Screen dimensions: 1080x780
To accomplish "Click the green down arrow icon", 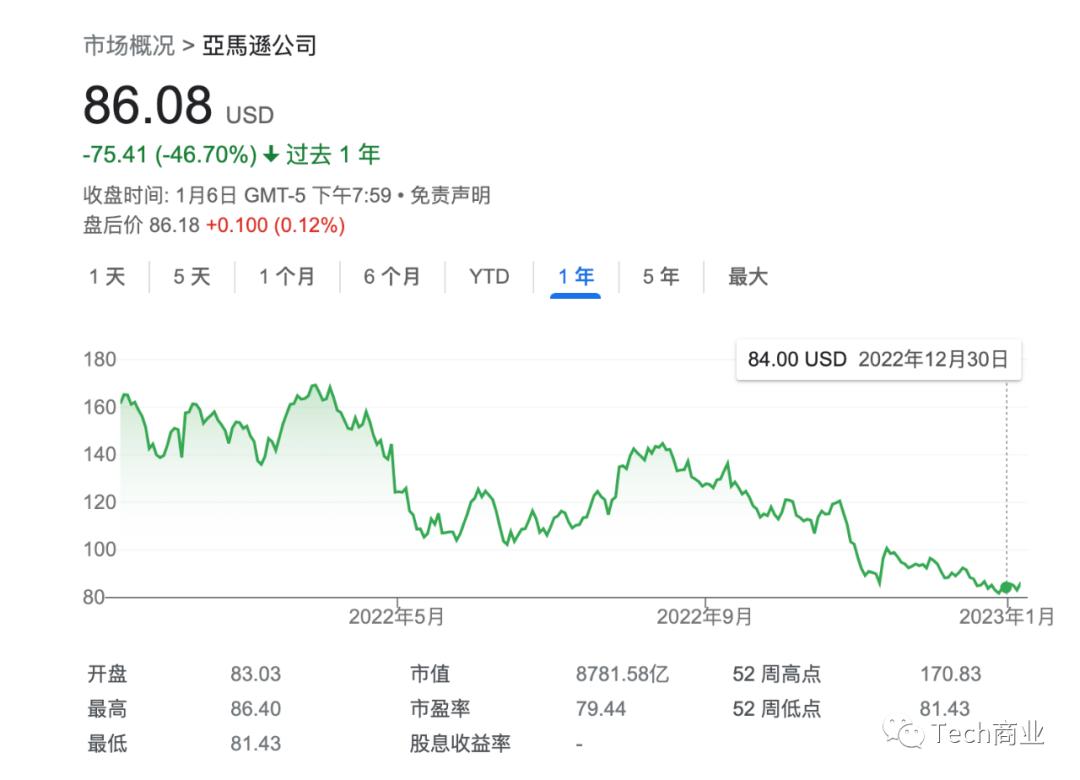I will [271, 155].
